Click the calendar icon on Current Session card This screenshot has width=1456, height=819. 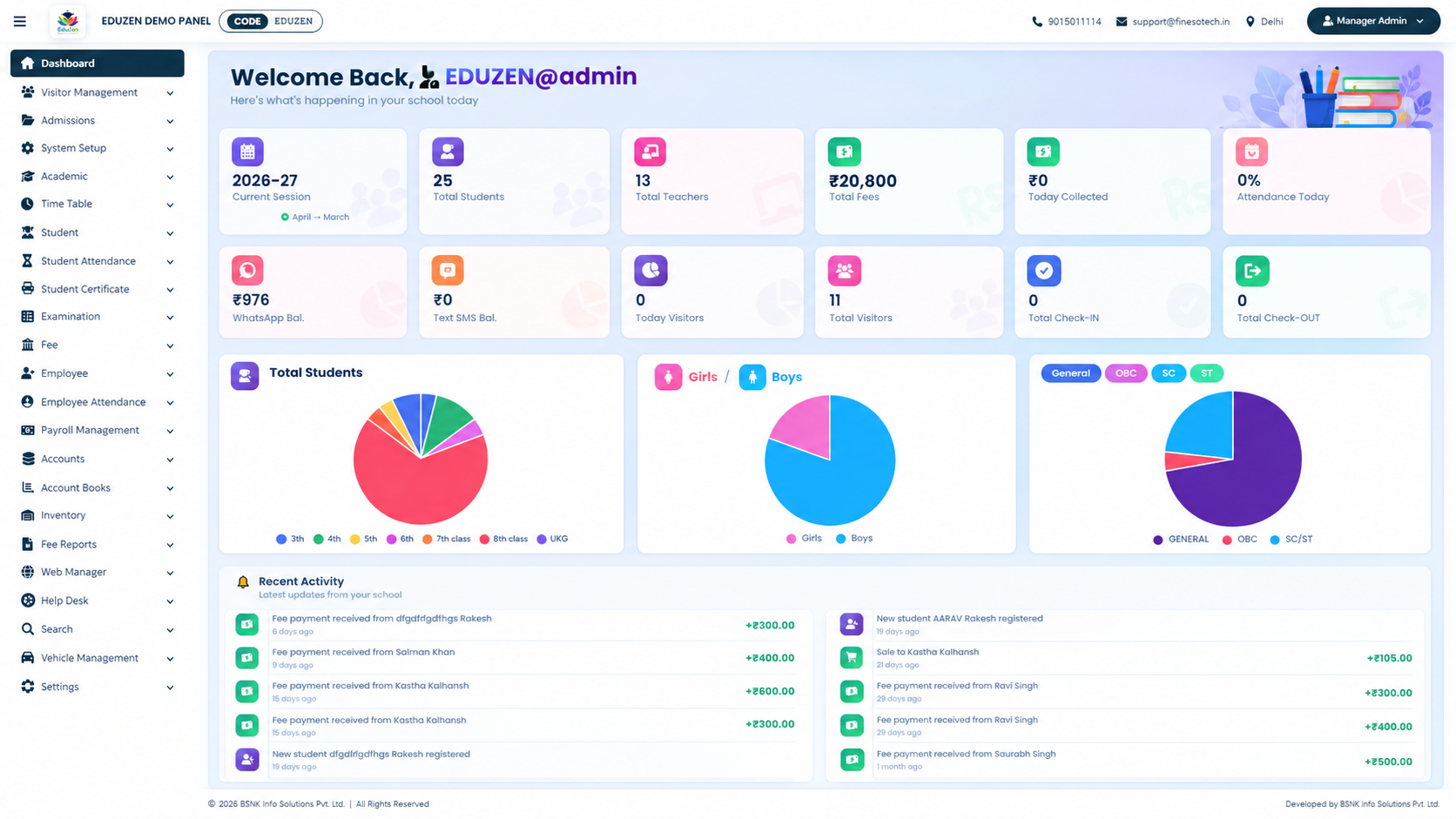(x=247, y=151)
